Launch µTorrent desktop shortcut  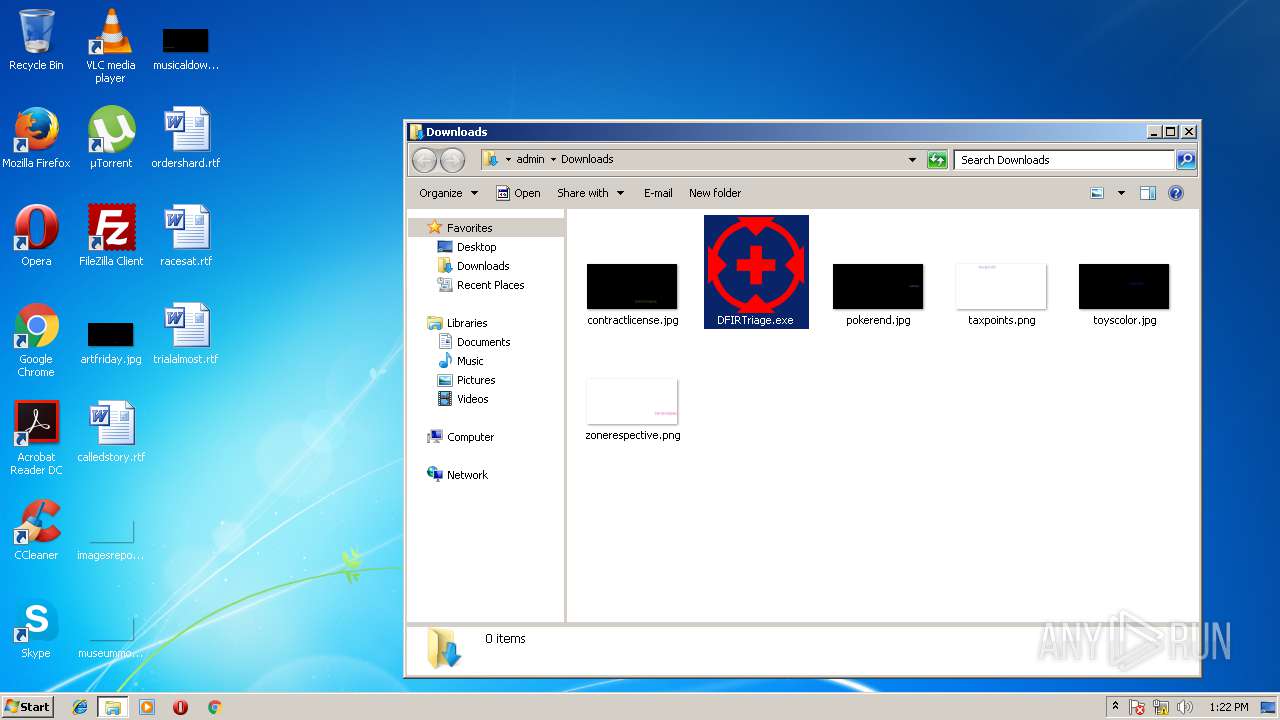(110, 138)
